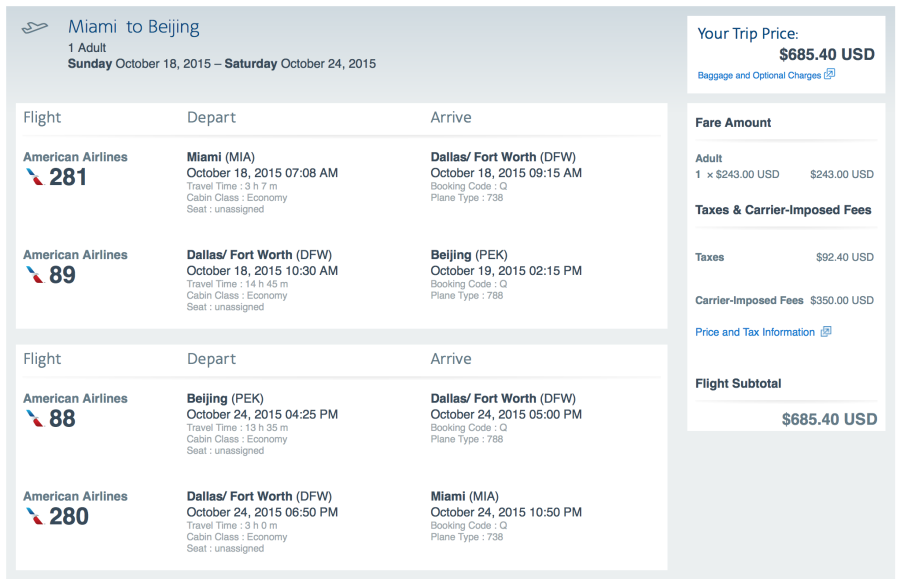Click the $685.40 USD trip price
The height and width of the screenshot is (579, 900).
[x=826, y=55]
